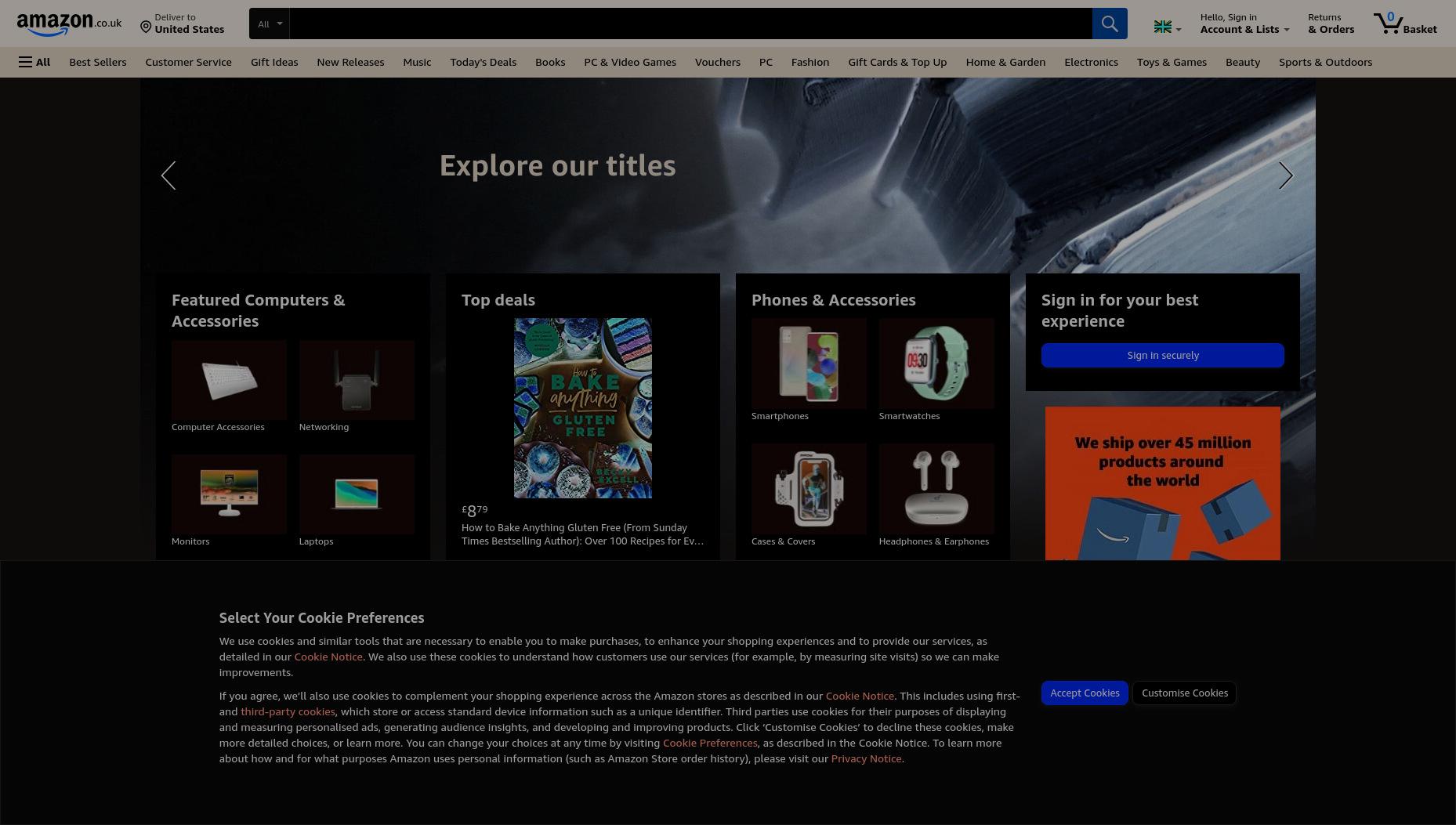Open the UK flag language selector
The image size is (1456, 825).
pyautogui.click(x=1168, y=27)
